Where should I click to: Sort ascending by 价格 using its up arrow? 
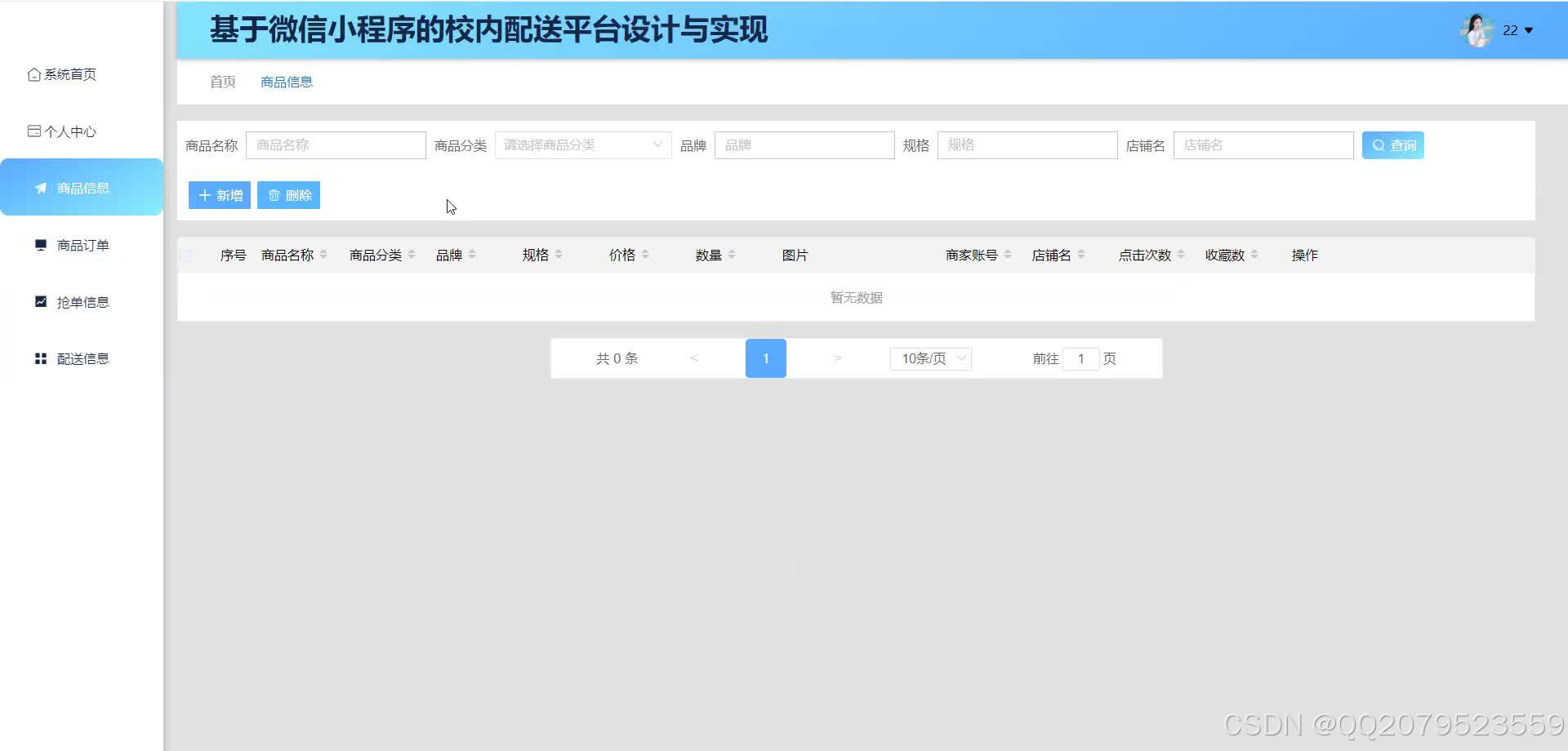[645, 250]
